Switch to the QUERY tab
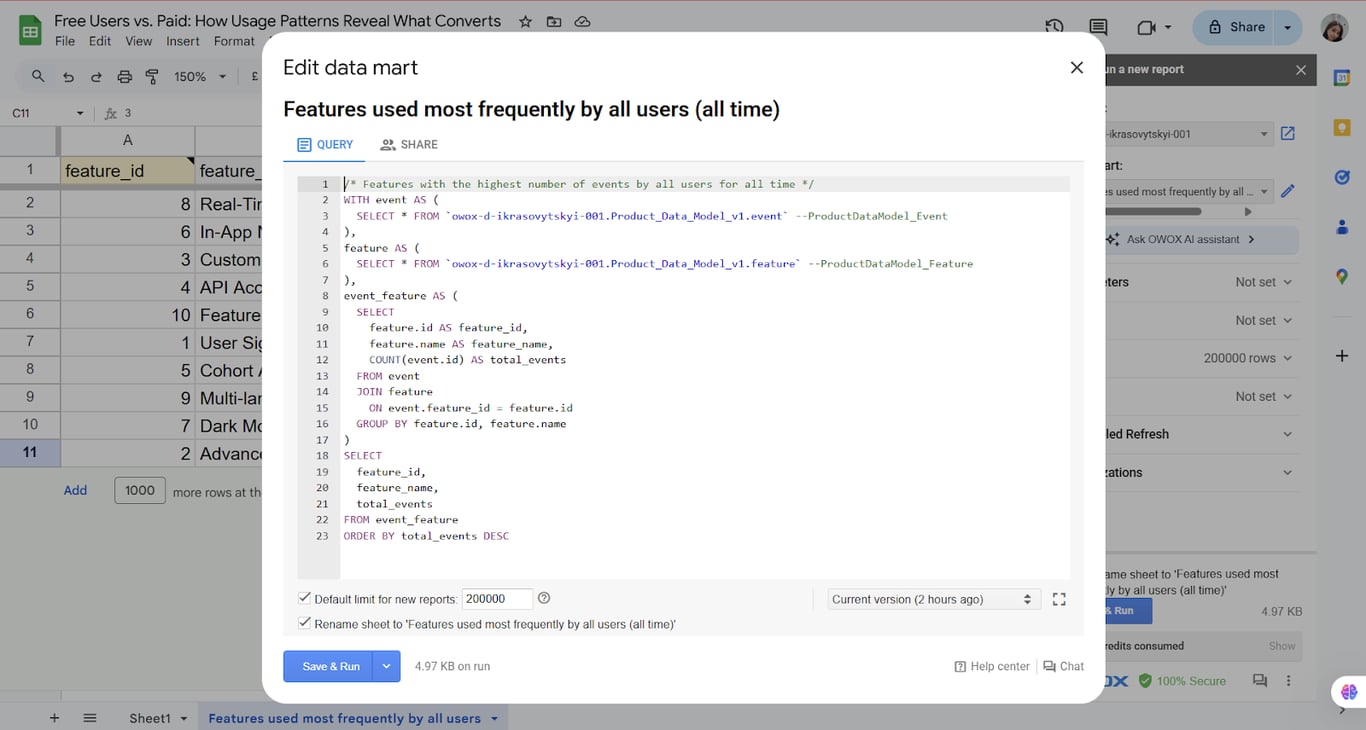This screenshot has height=730, width=1366. [x=325, y=144]
